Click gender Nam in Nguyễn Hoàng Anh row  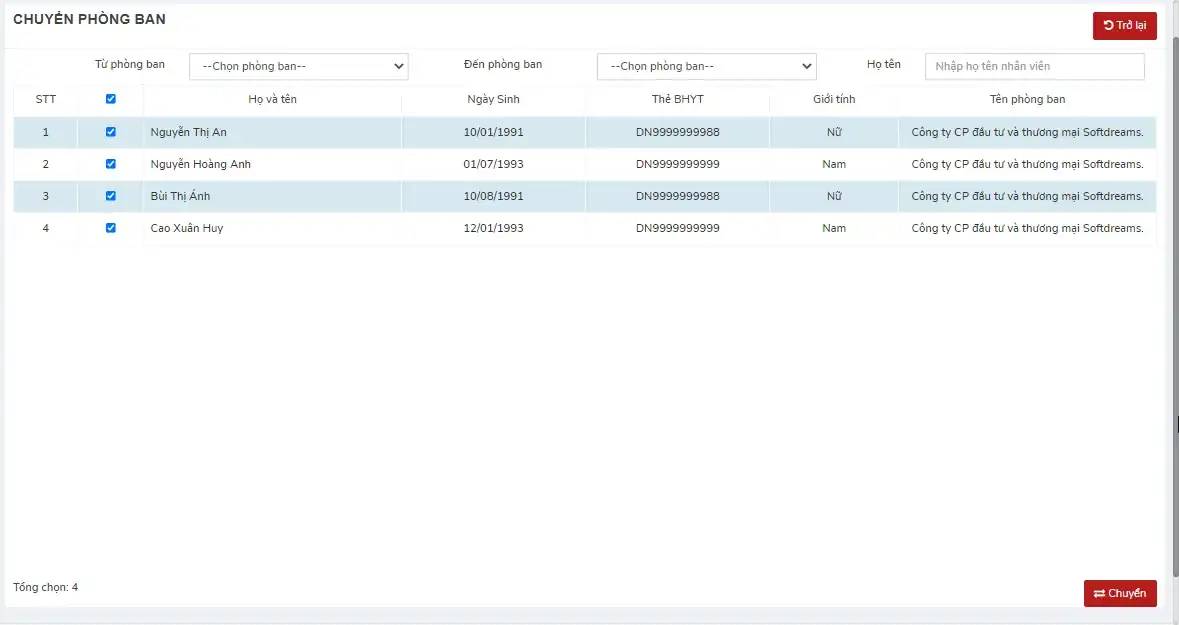click(834, 164)
